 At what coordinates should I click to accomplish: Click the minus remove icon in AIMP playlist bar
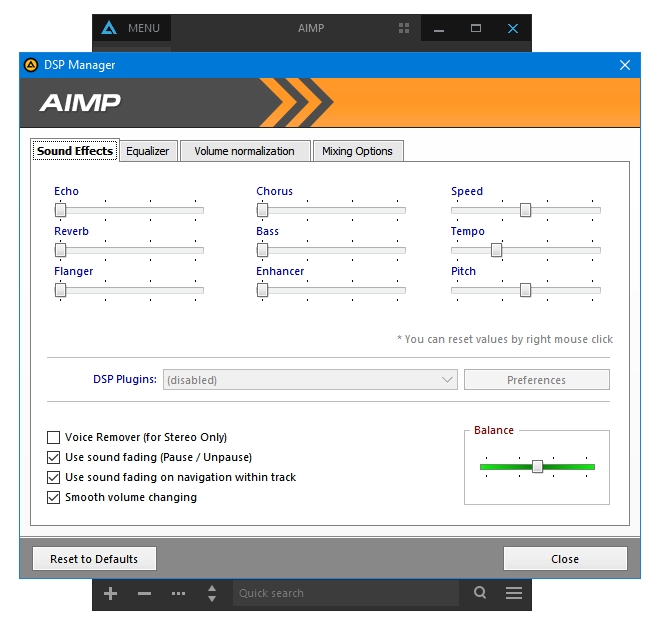pyautogui.click(x=144, y=594)
